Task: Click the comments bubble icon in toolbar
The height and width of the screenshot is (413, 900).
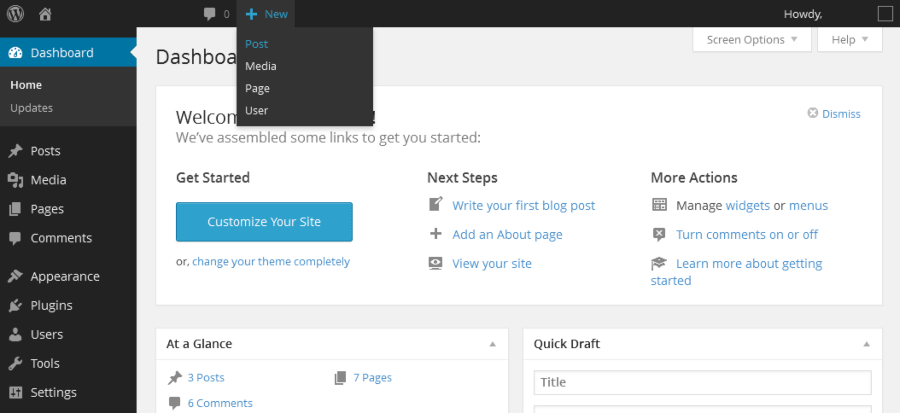Action: coord(209,14)
